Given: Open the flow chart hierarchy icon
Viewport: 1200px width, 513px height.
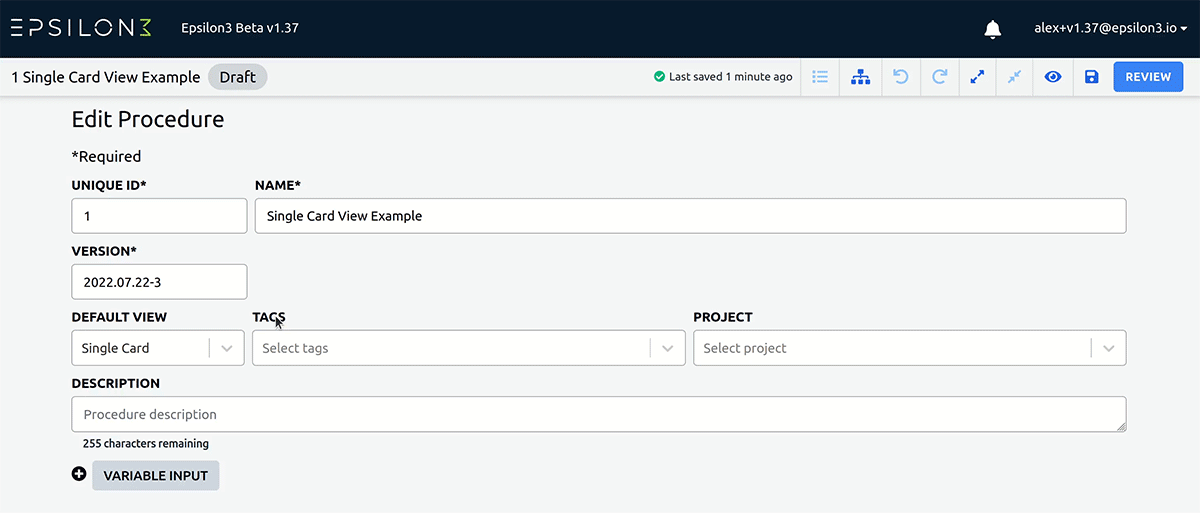Looking at the screenshot, I should pos(860,77).
